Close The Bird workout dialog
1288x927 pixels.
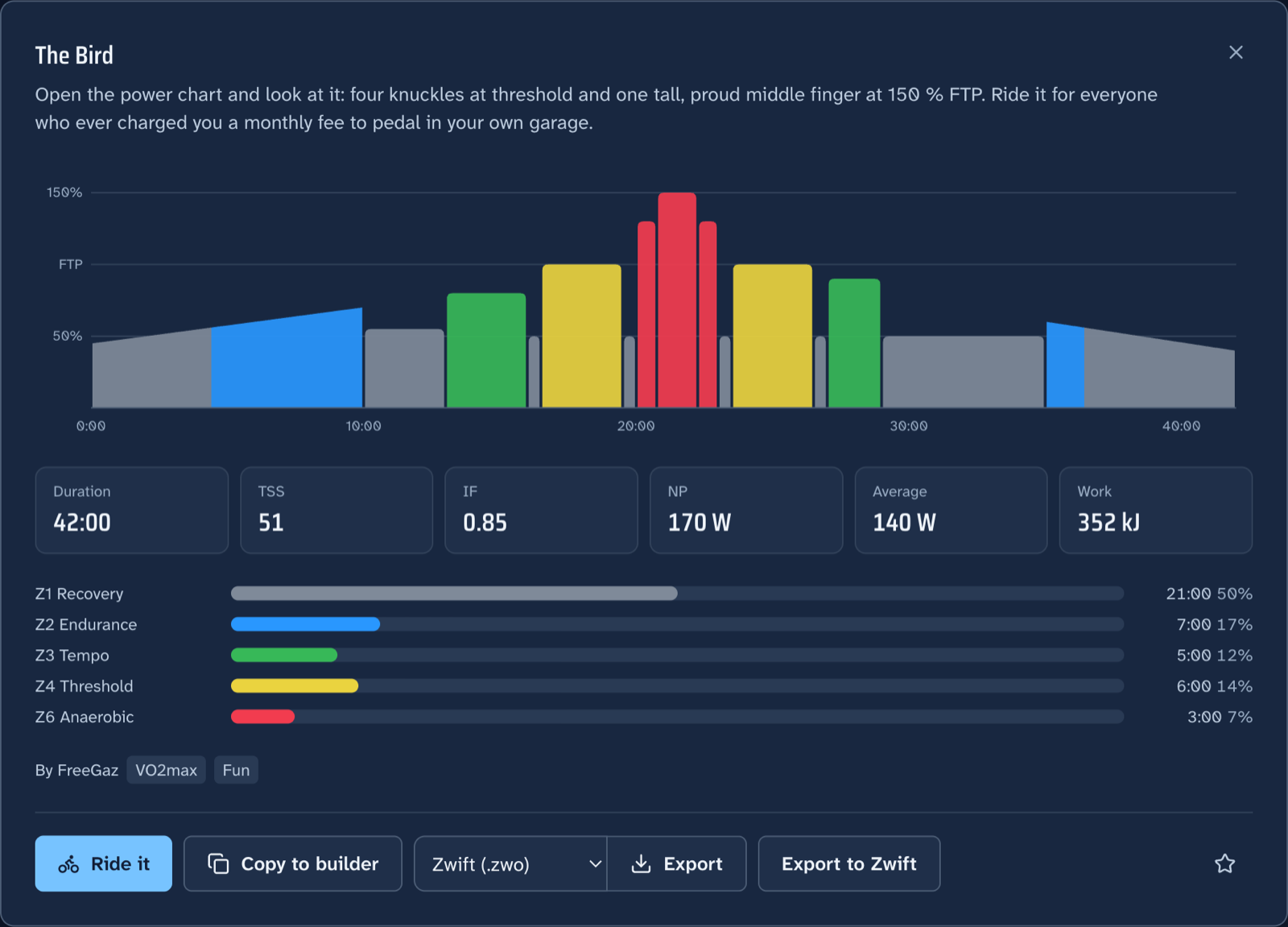pyautogui.click(x=1236, y=52)
